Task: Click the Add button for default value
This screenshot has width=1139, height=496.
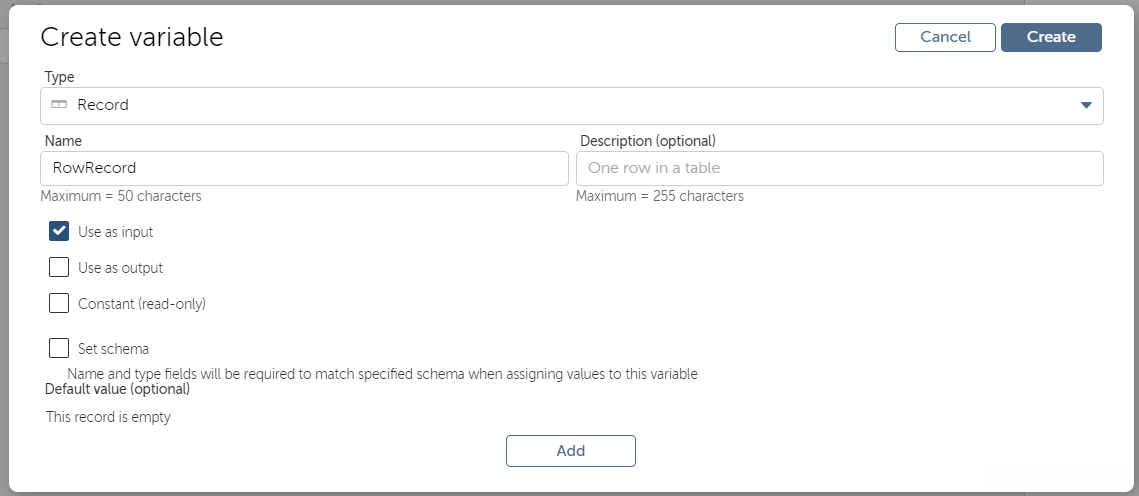Action: coord(570,451)
